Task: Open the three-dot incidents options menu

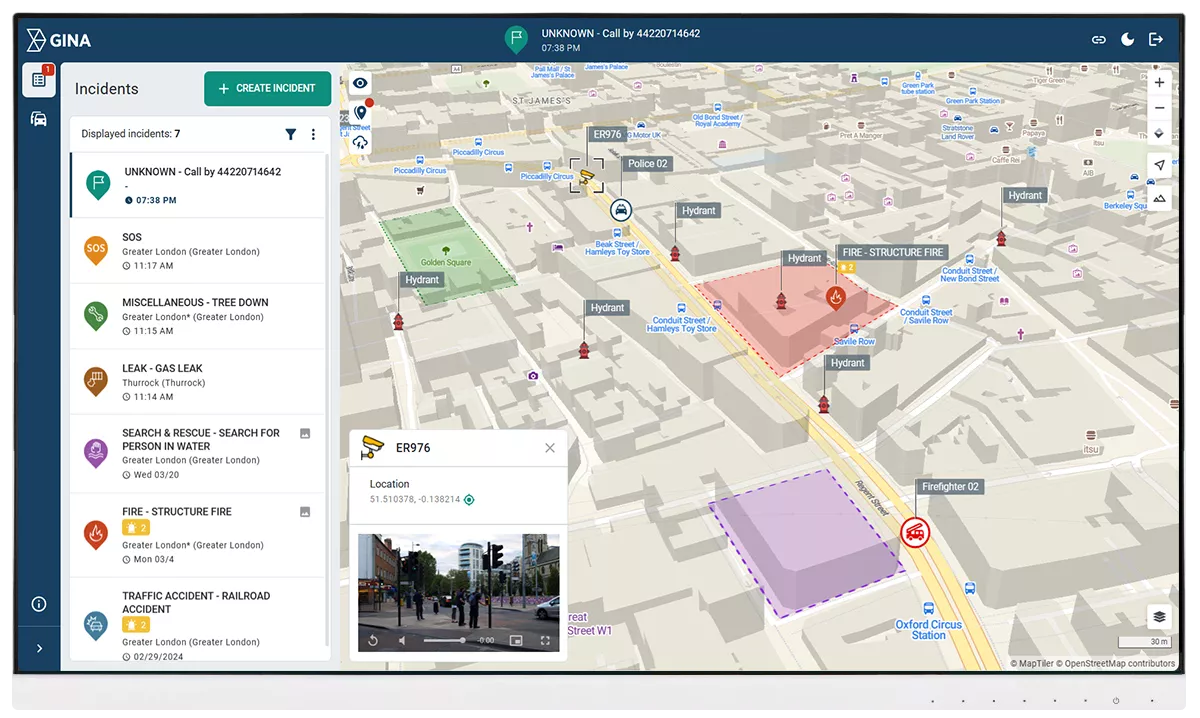Action: click(x=313, y=134)
